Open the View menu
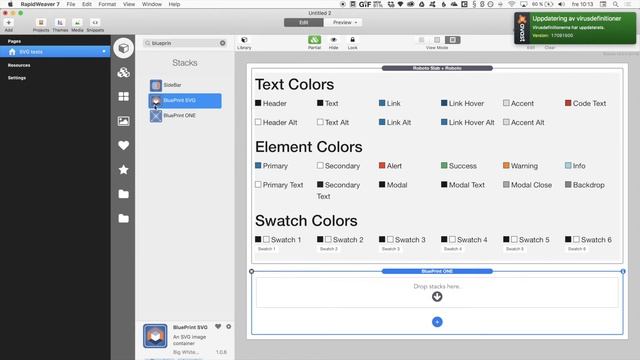Screen dimensions: 640x360 click(129, 4)
